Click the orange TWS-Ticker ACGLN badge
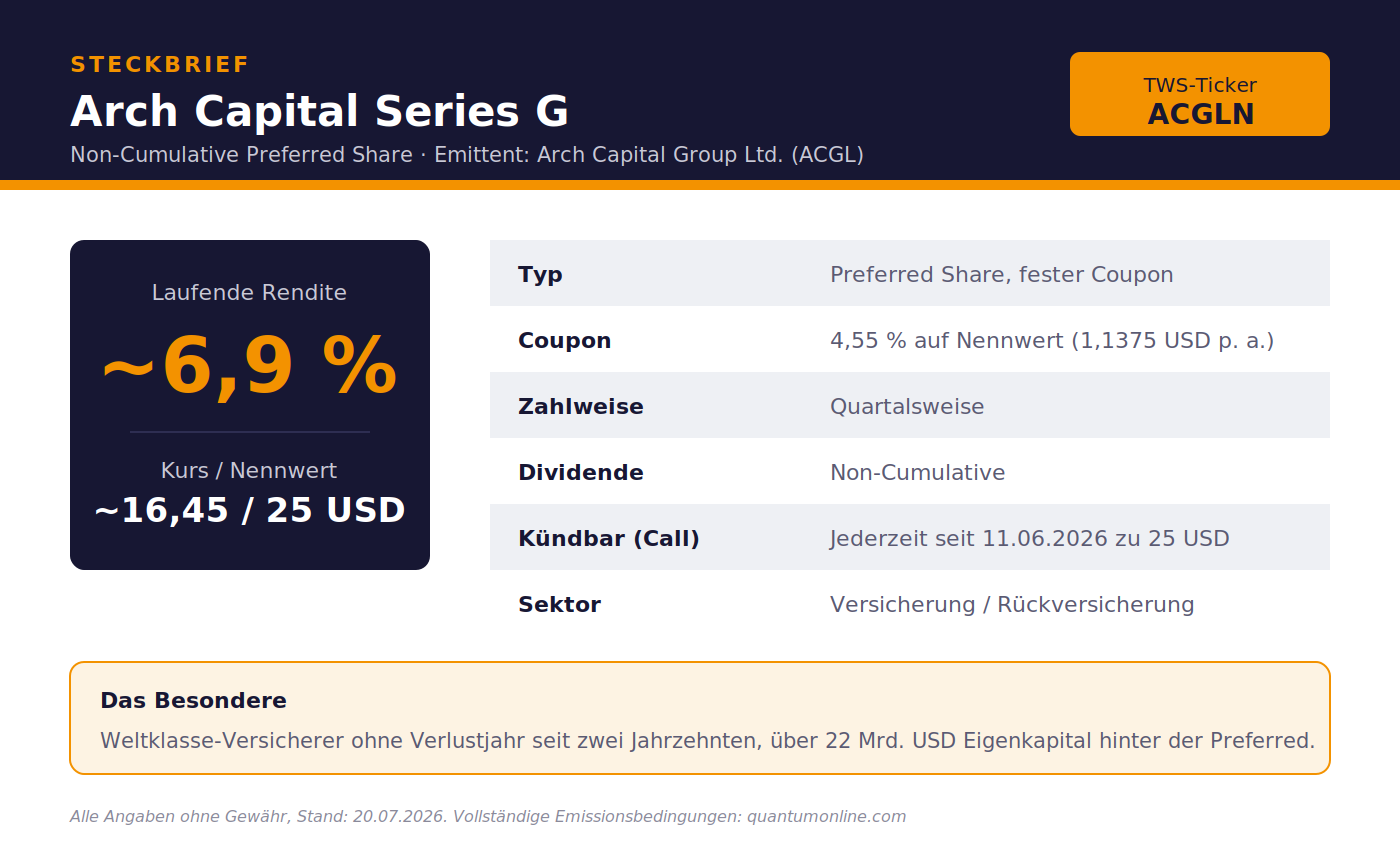Image resolution: width=1400 pixels, height=860 pixels. 1199,94
